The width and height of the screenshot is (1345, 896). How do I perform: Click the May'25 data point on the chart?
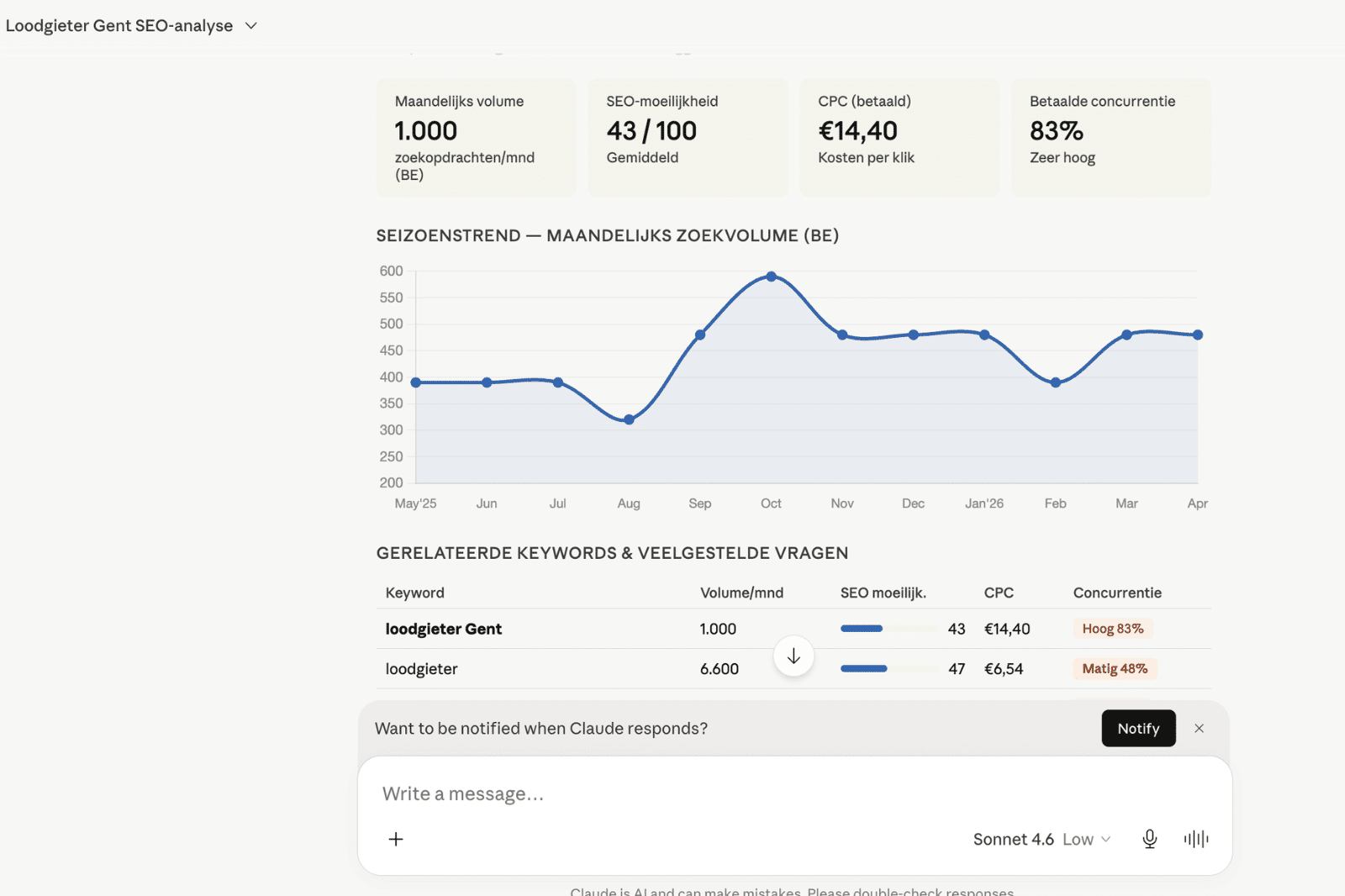pyautogui.click(x=416, y=382)
